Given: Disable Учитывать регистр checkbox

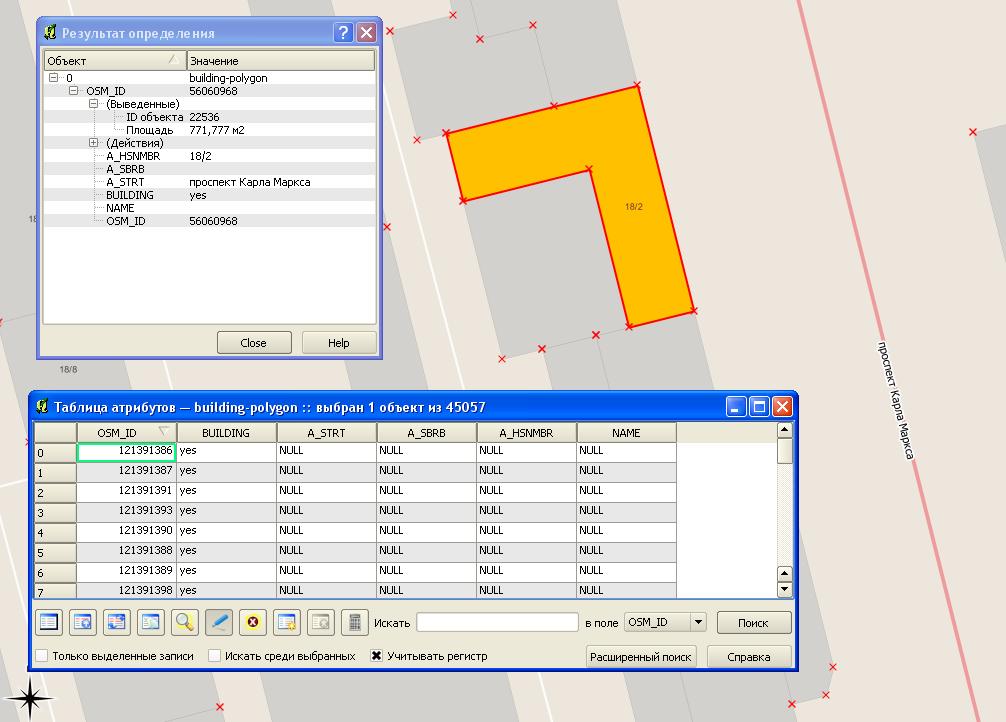Looking at the screenshot, I should pos(377,657).
